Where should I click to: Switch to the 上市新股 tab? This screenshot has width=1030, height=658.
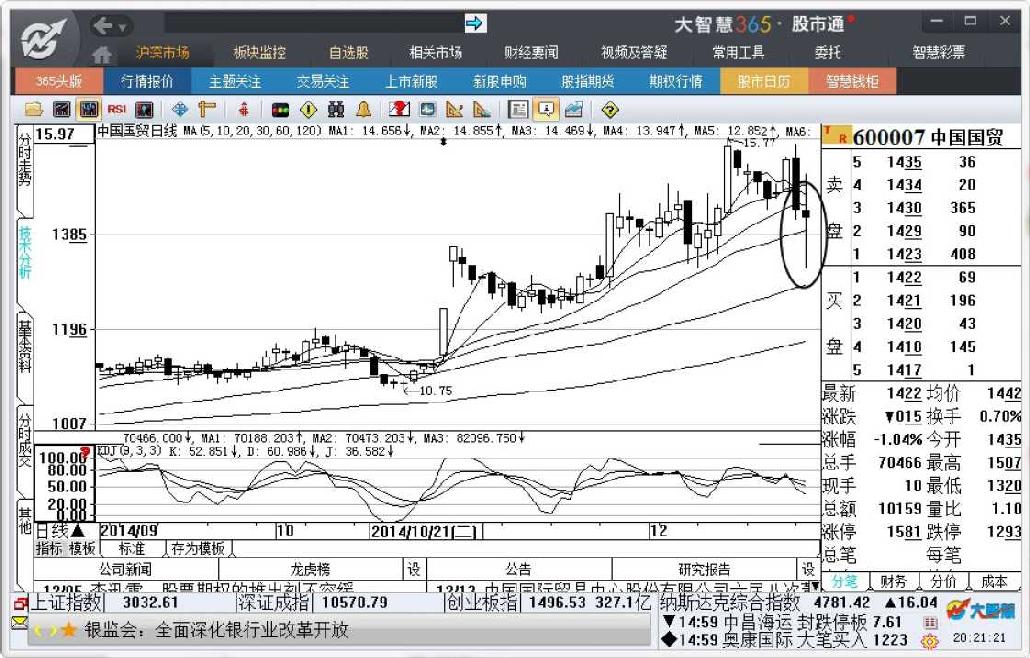tap(411, 81)
